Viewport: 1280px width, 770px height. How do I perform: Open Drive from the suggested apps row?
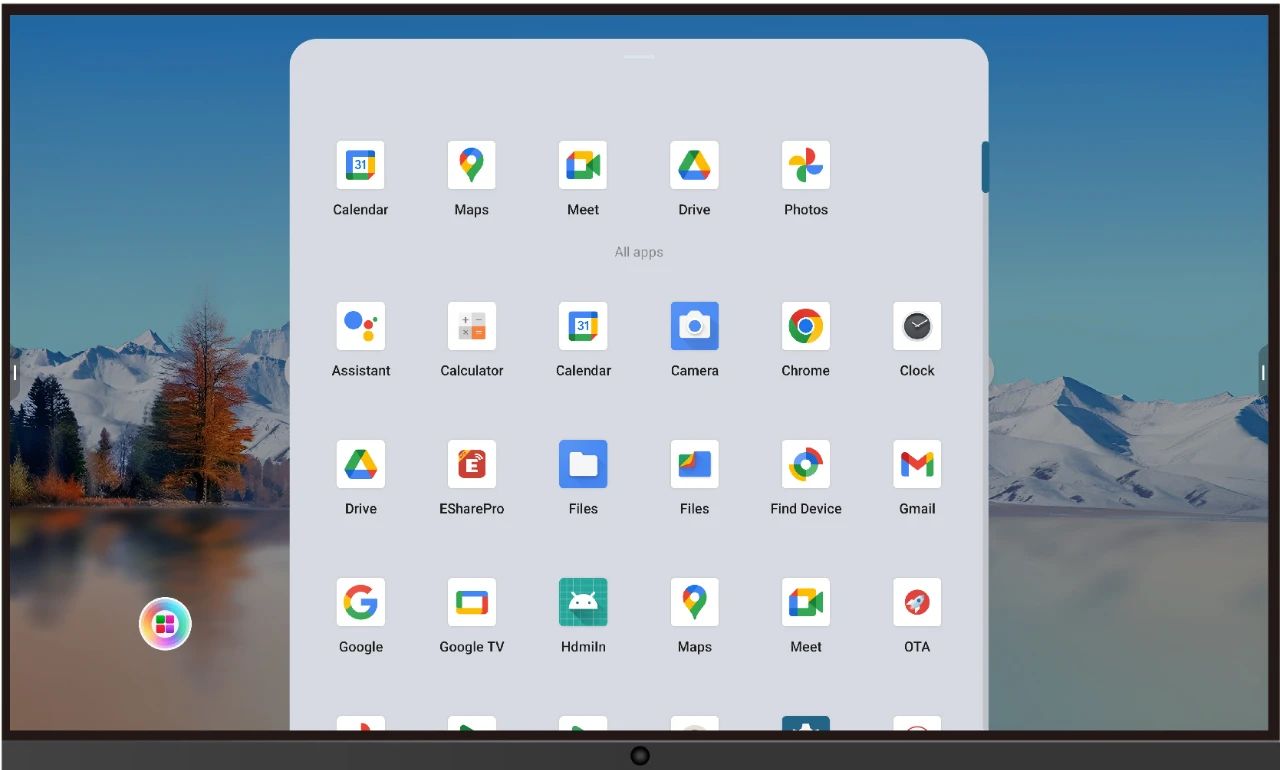pyautogui.click(x=694, y=165)
